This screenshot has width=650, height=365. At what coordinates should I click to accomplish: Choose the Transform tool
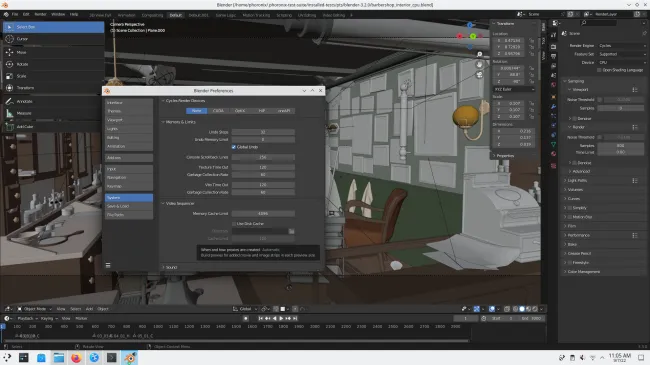pyautogui.click(x=53, y=88)
